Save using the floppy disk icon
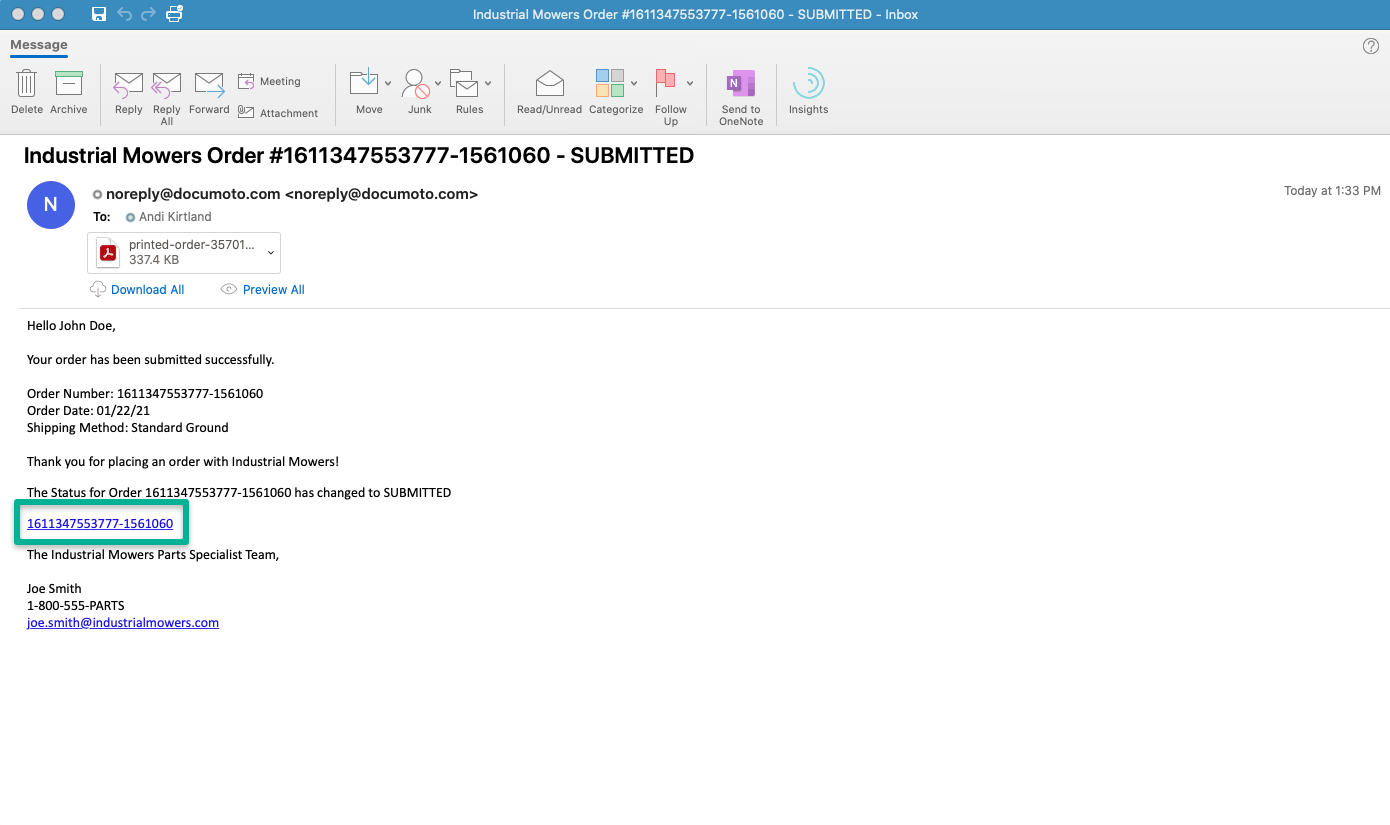Image resolution: width=1390 pixels, height=825 pixels. coord(99,14)
